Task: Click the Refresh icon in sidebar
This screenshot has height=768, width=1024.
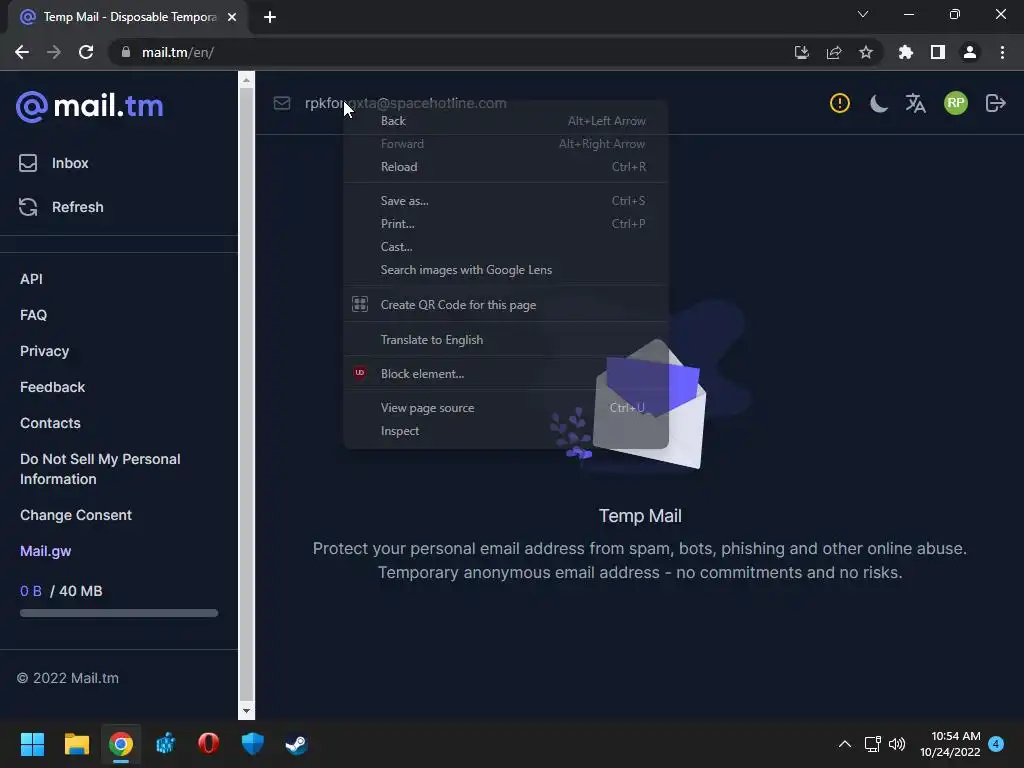Action: click(x=28, y=207)
